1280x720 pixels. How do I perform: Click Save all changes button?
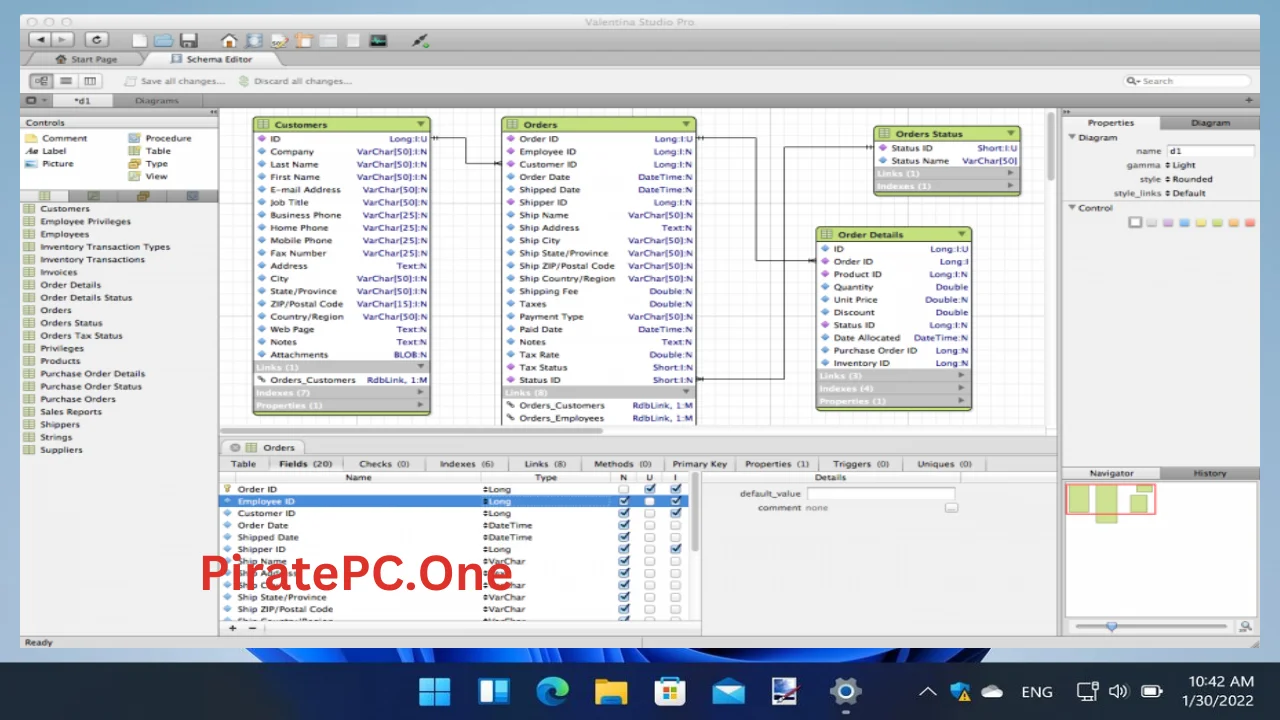coord(175,81)
